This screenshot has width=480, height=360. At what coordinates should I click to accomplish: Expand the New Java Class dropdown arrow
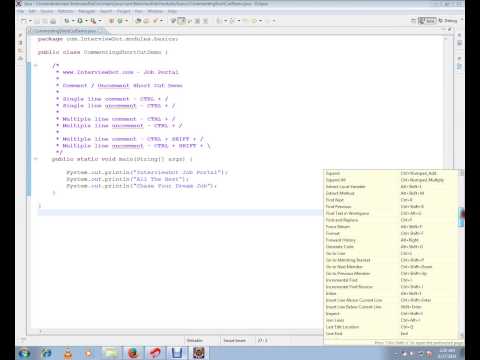(x=126, y=21)
